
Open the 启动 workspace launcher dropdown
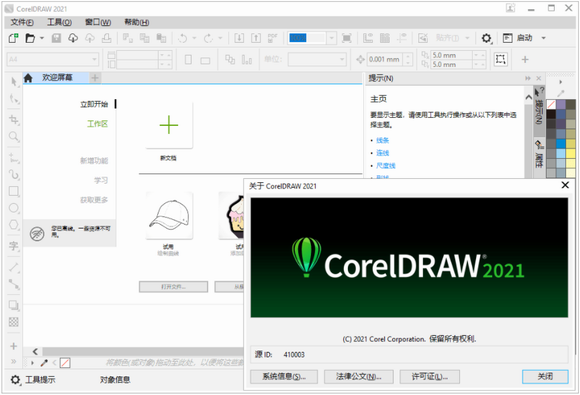click(x=543, y=38)
